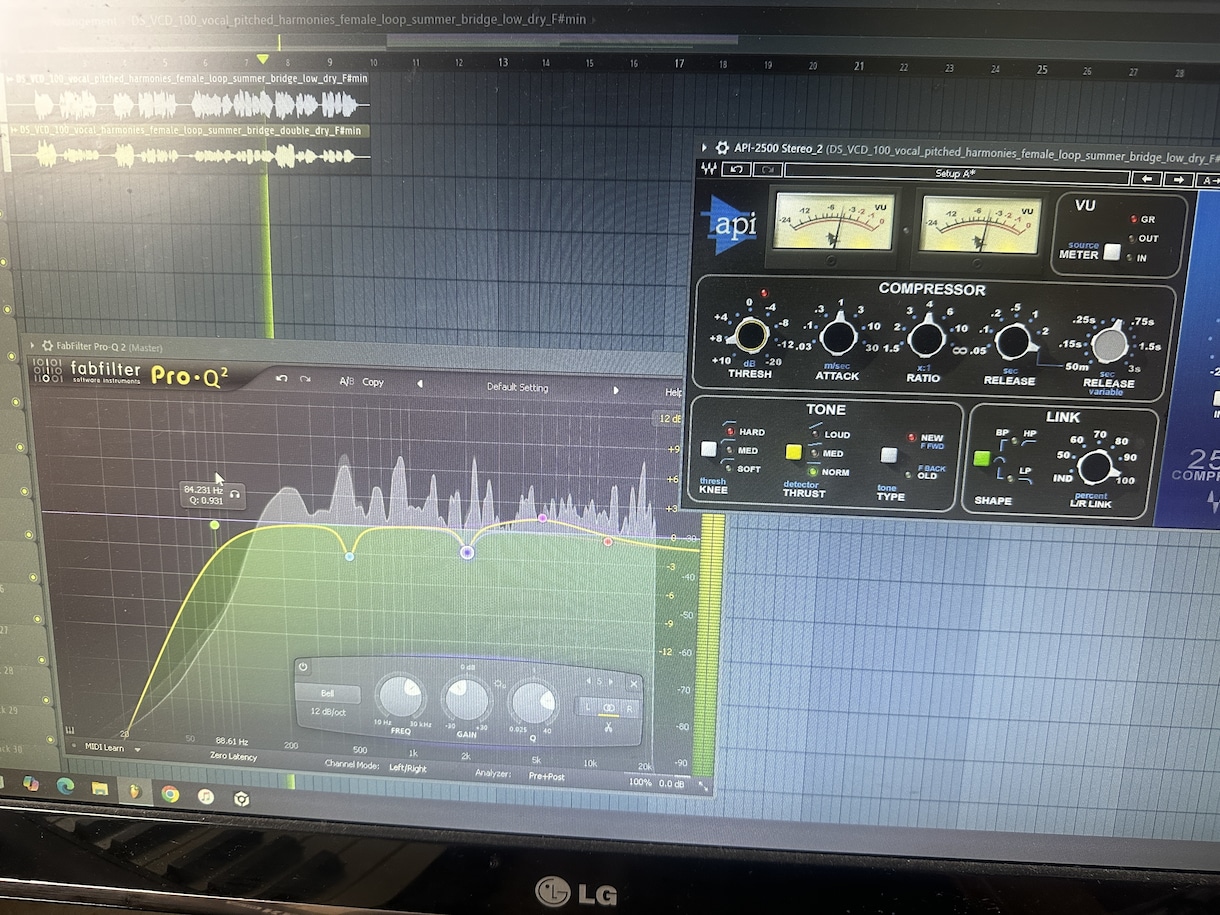The width and height of the screenshot is (1220, 915).
Task: Click the variable RELEASE knob
Action: click(x=1108, y=345)
